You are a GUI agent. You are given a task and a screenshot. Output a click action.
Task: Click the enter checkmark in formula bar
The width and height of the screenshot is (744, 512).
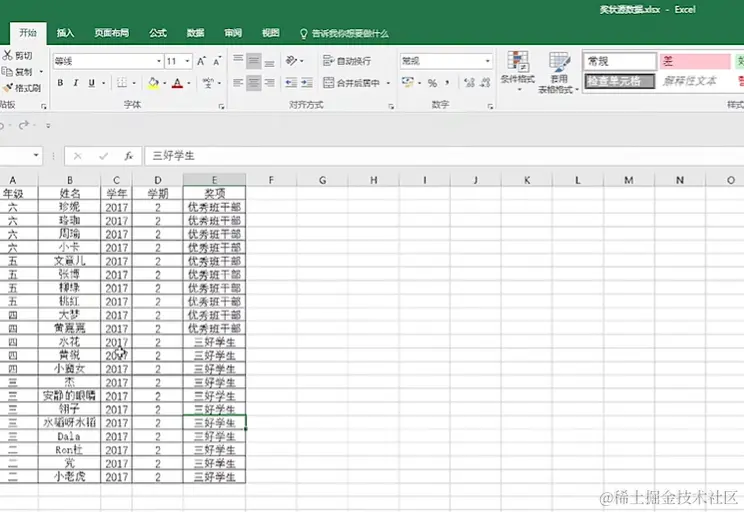103,156
